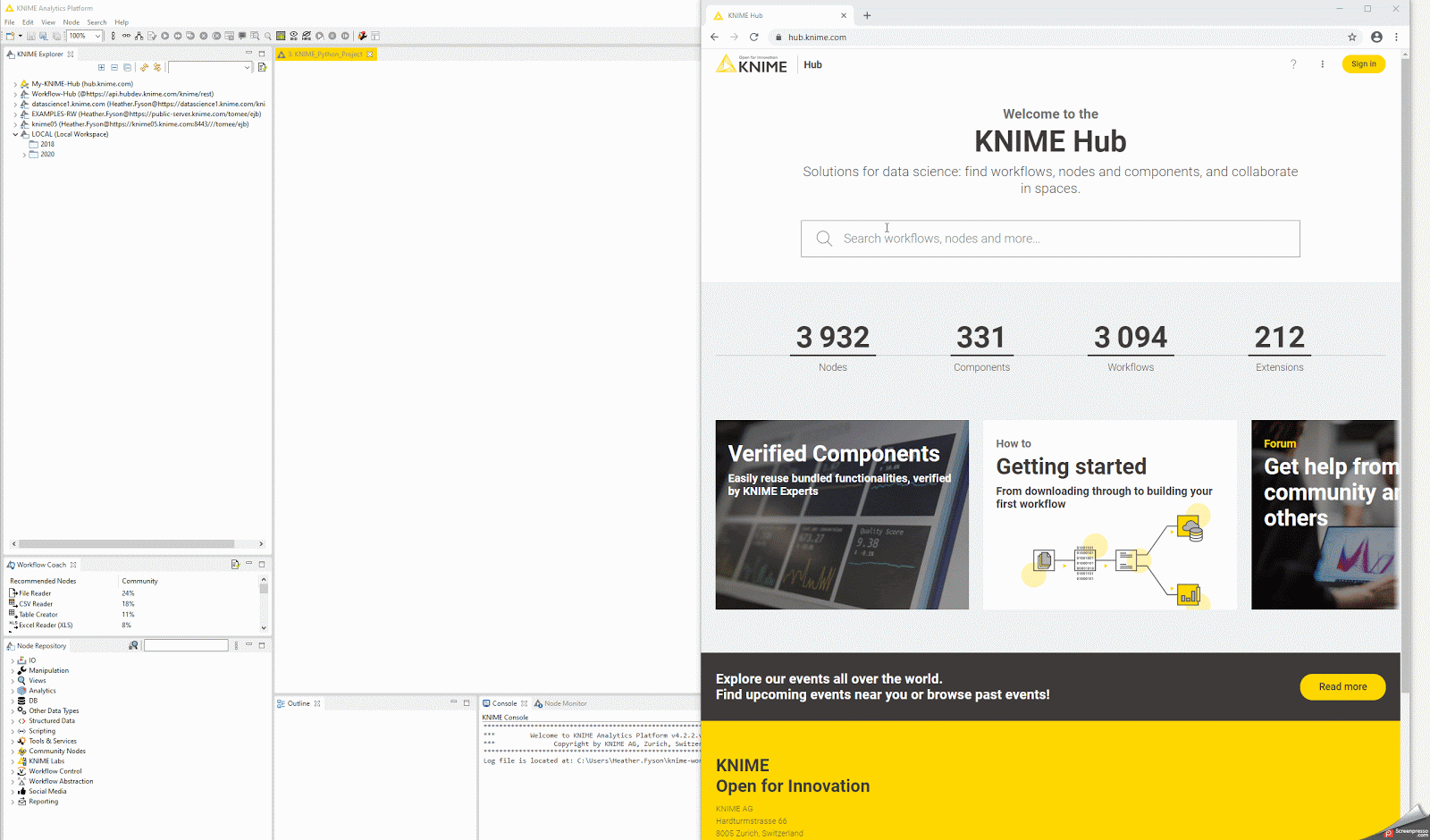The width and height of the screenshot is (1430, 840).
Task: Open the browser profile icon
Action: [x=1376, y=37]
